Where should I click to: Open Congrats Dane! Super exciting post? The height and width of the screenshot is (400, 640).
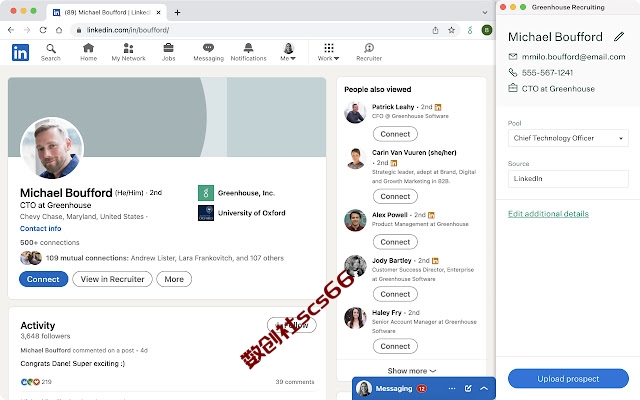click(x=73, y=363)
